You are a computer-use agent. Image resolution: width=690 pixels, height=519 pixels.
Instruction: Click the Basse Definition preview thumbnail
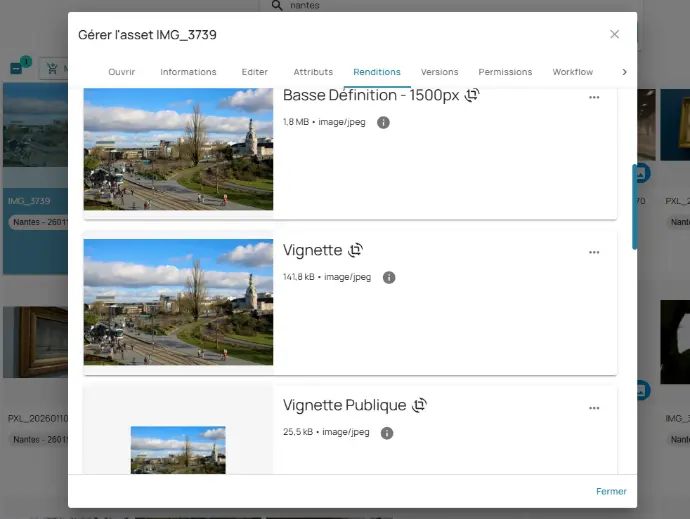tap(178, 150)
